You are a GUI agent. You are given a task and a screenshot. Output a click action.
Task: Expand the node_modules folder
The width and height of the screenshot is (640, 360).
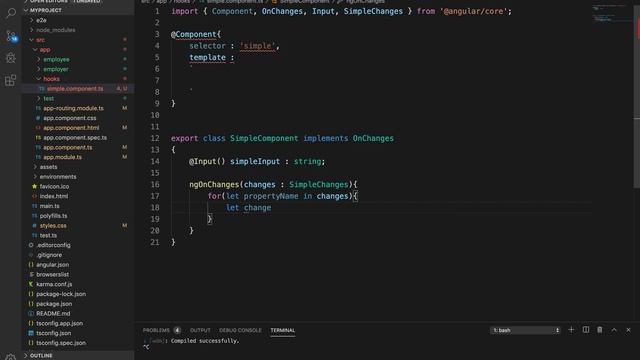coord(56,30)
